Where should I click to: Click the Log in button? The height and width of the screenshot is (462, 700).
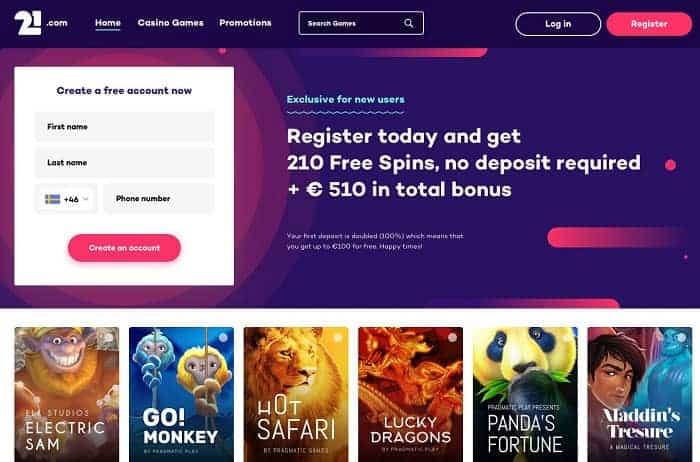pos(558,24)
